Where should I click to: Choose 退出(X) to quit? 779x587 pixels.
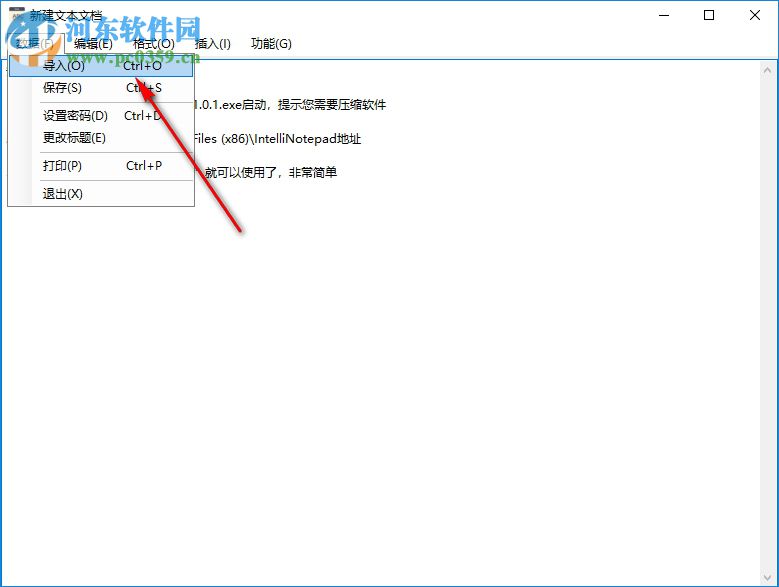tap(101, 194)
